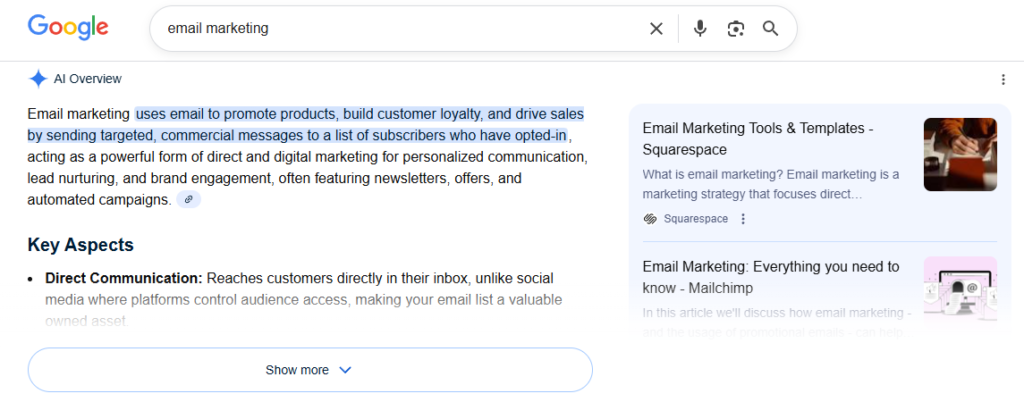Click the Squarespace logo icon
This screenshot has width=1024, height=402.
[x=651, y=219]
